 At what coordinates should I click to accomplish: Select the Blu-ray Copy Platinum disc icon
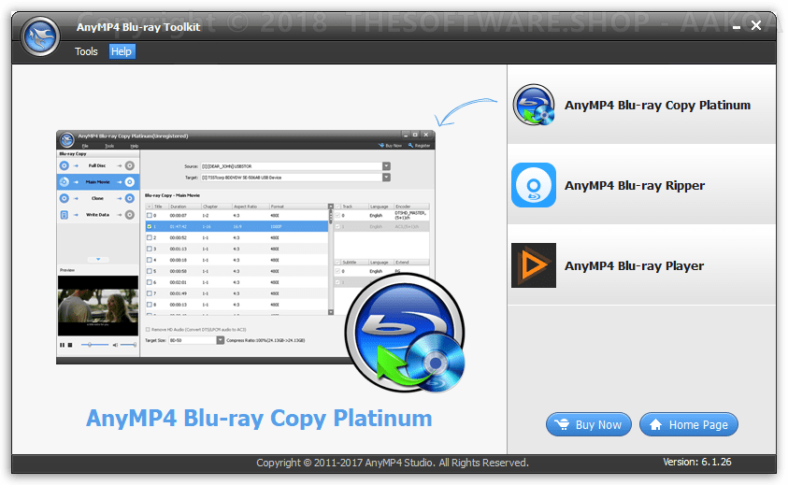534,105
